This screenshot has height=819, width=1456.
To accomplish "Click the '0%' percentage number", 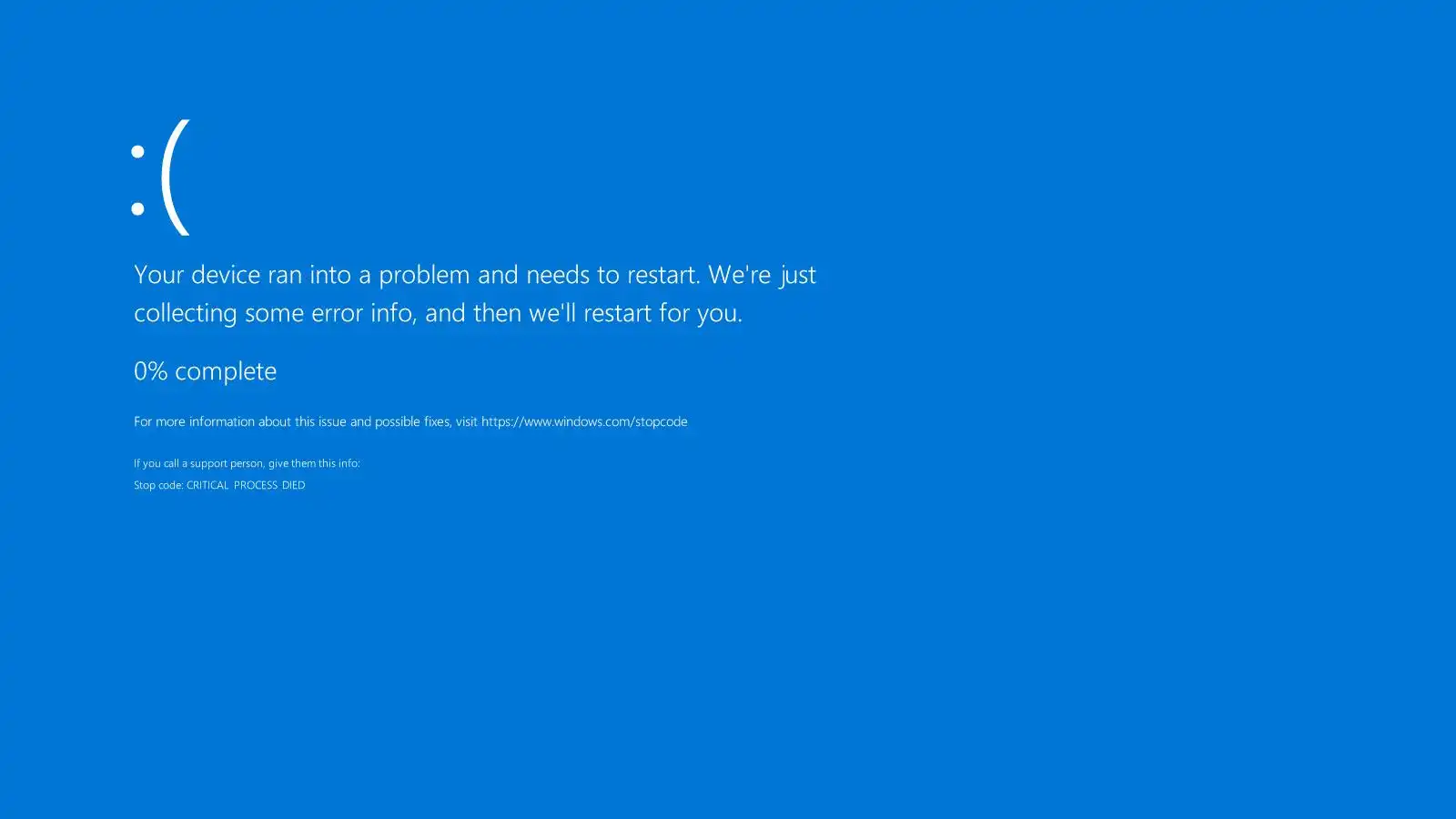I will coord(150,371).
